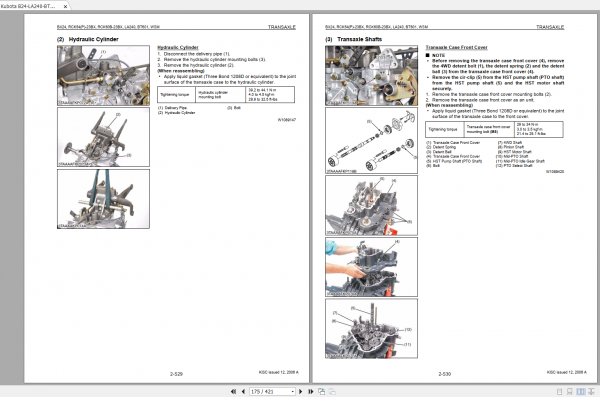
Task: Click page number 2-530
Action: tap(445, 374)
